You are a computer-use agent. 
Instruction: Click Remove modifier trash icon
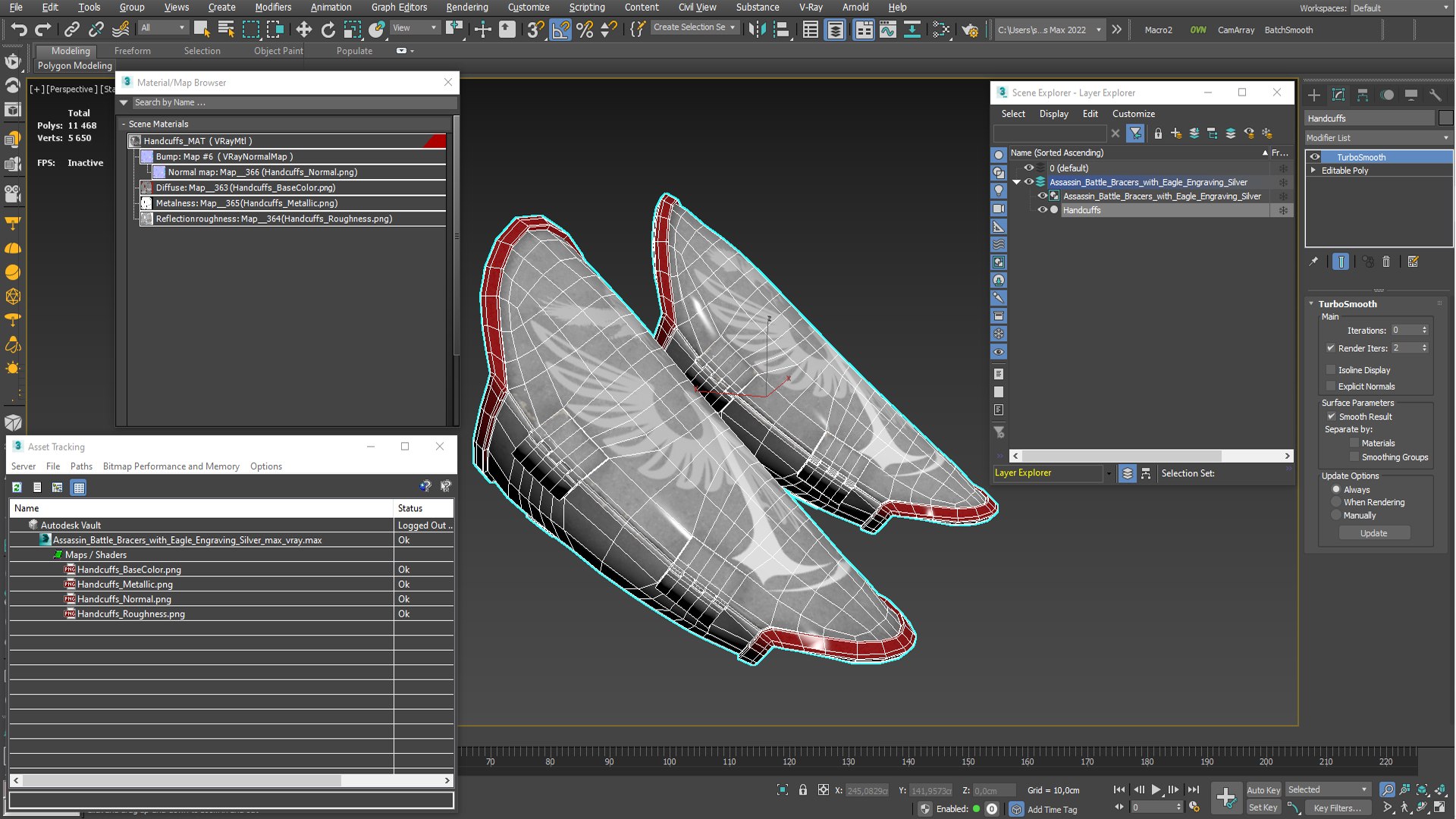click(1386, 262)
